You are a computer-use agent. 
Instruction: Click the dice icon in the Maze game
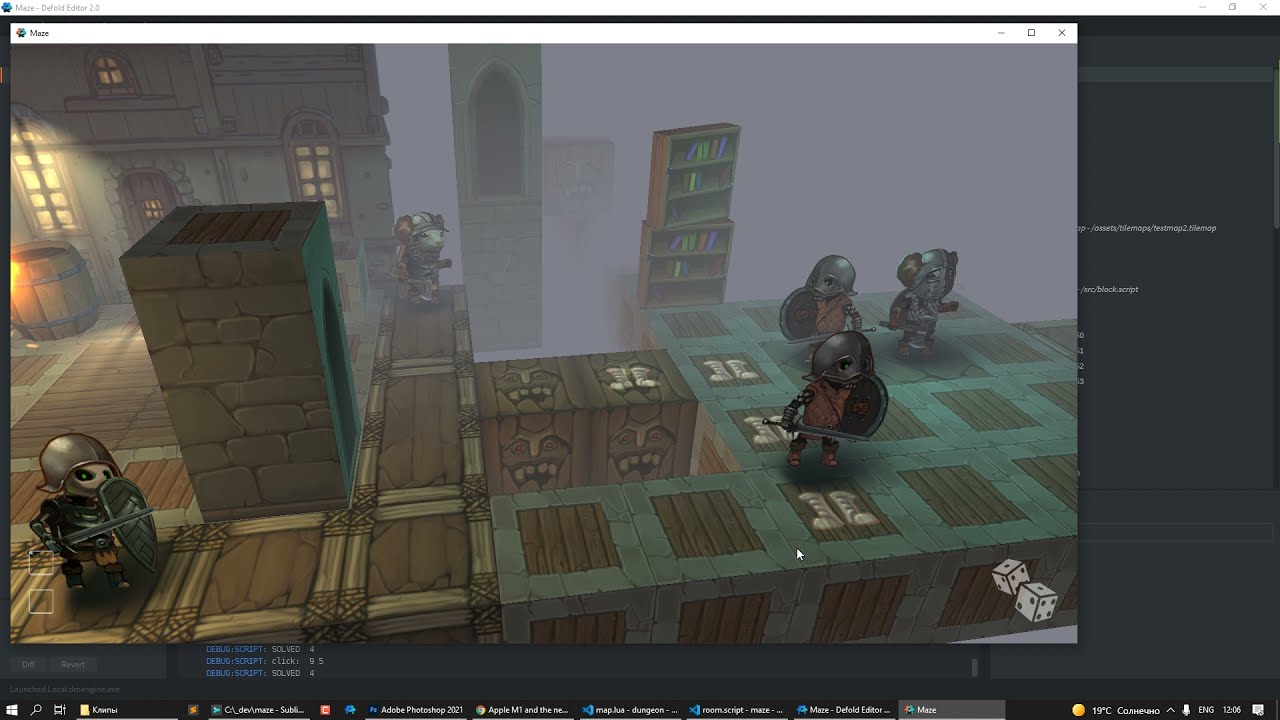pyautogui.click(x=1025, y=591)
